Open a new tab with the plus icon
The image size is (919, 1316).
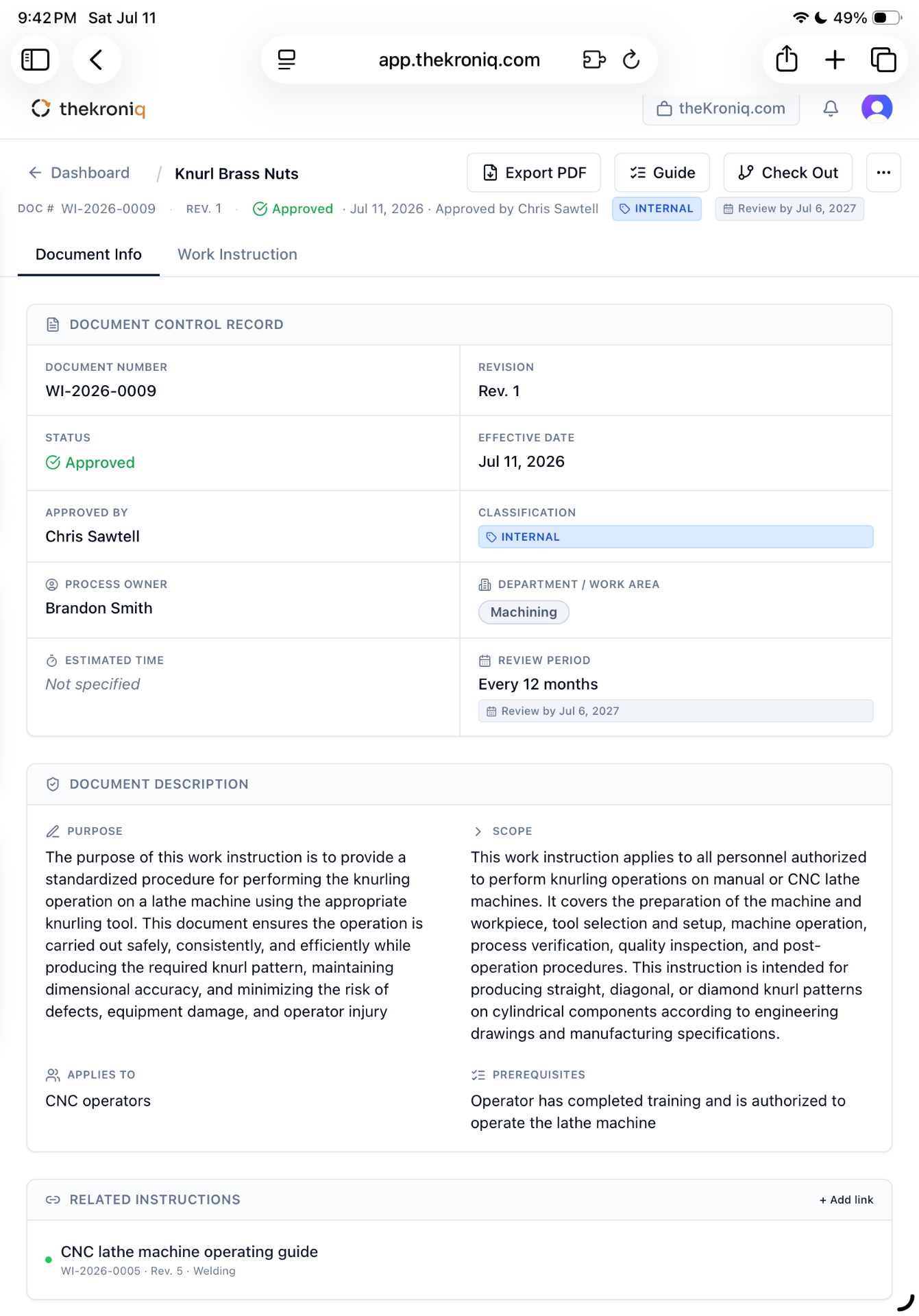coord(835,60)
